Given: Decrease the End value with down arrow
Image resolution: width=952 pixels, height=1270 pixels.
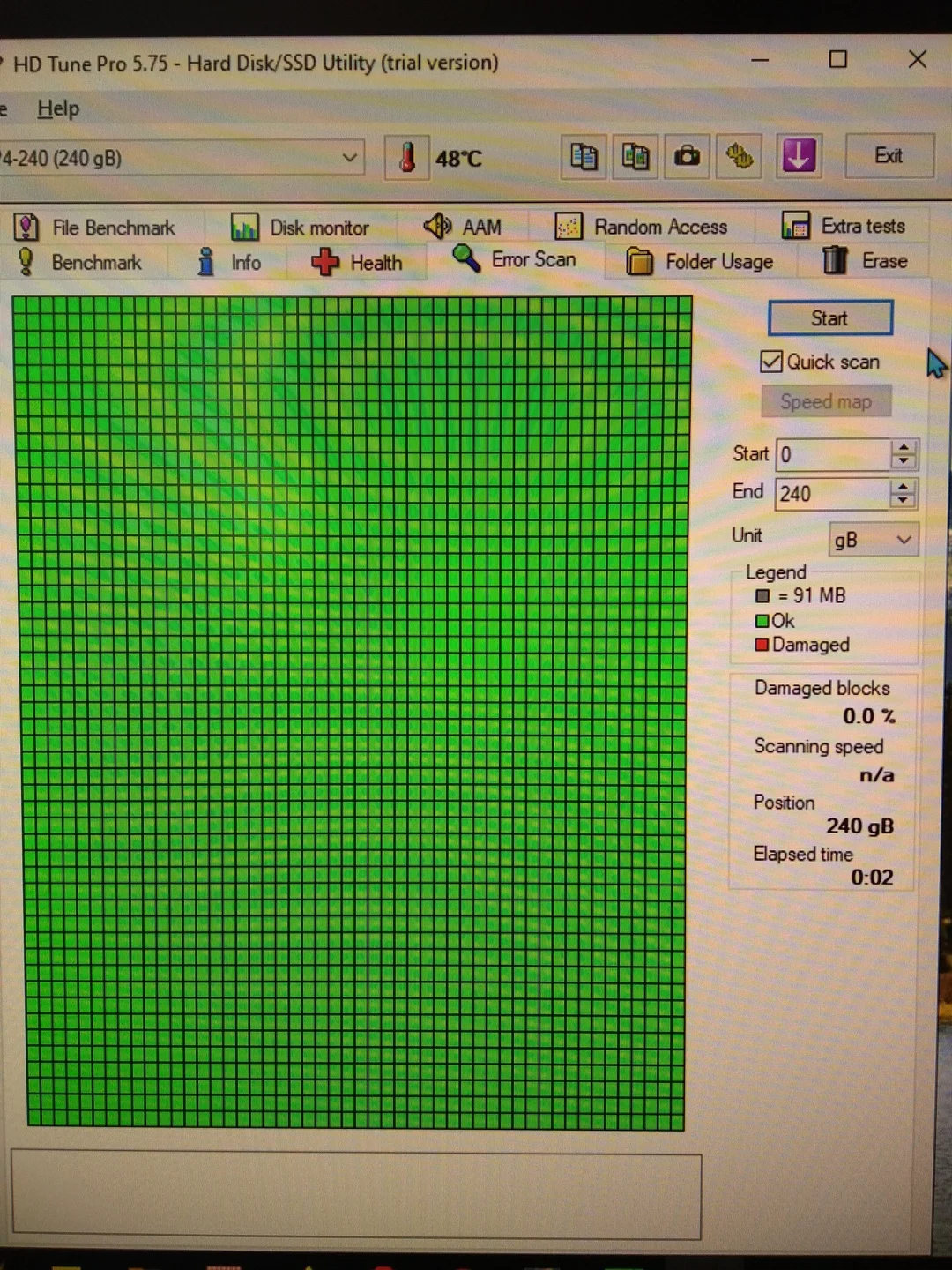Looking at the screenshot, I should tap(902, 500).
